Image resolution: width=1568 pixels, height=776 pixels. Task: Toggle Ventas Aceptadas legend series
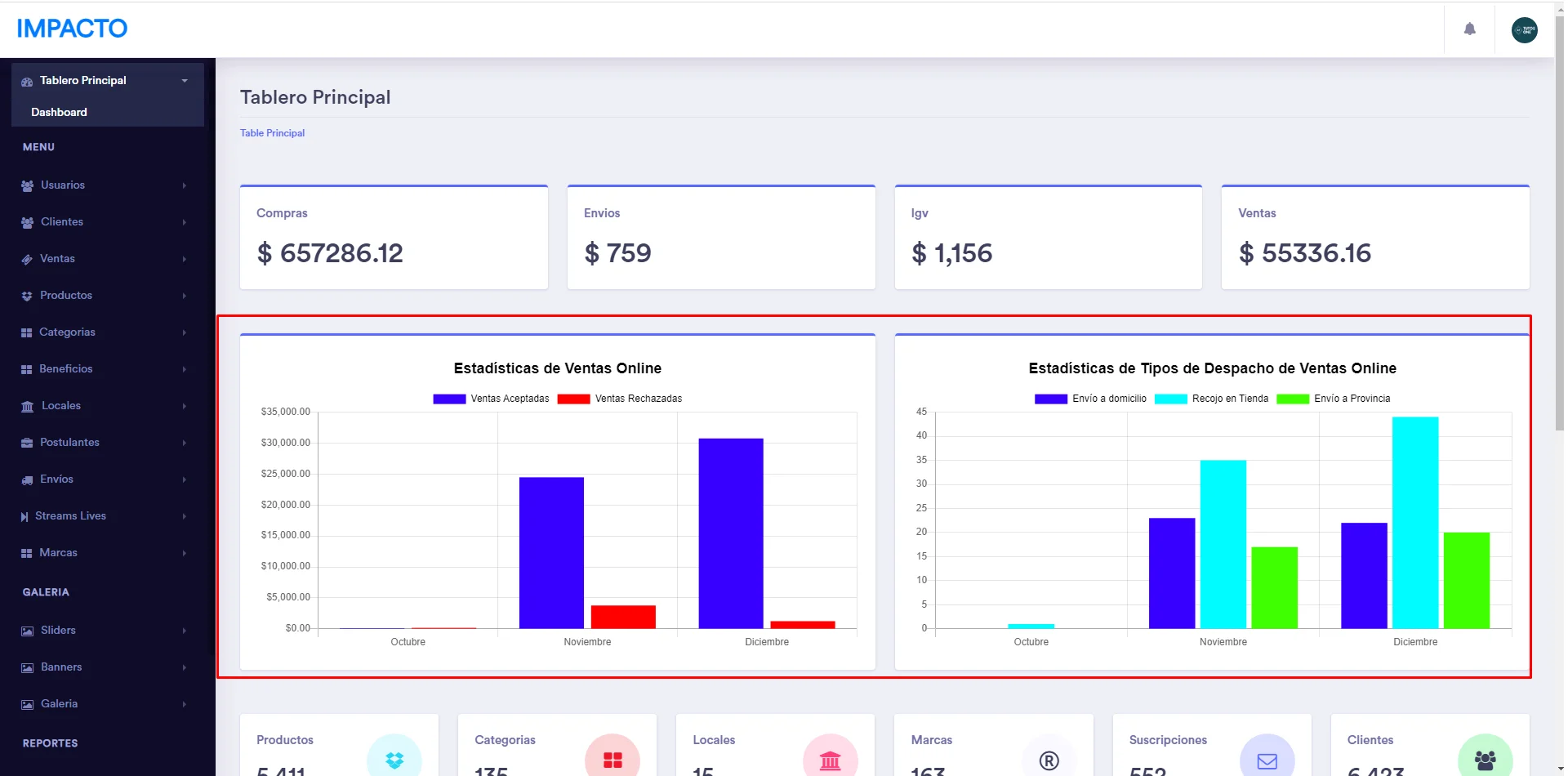click(x=492, y=399)
